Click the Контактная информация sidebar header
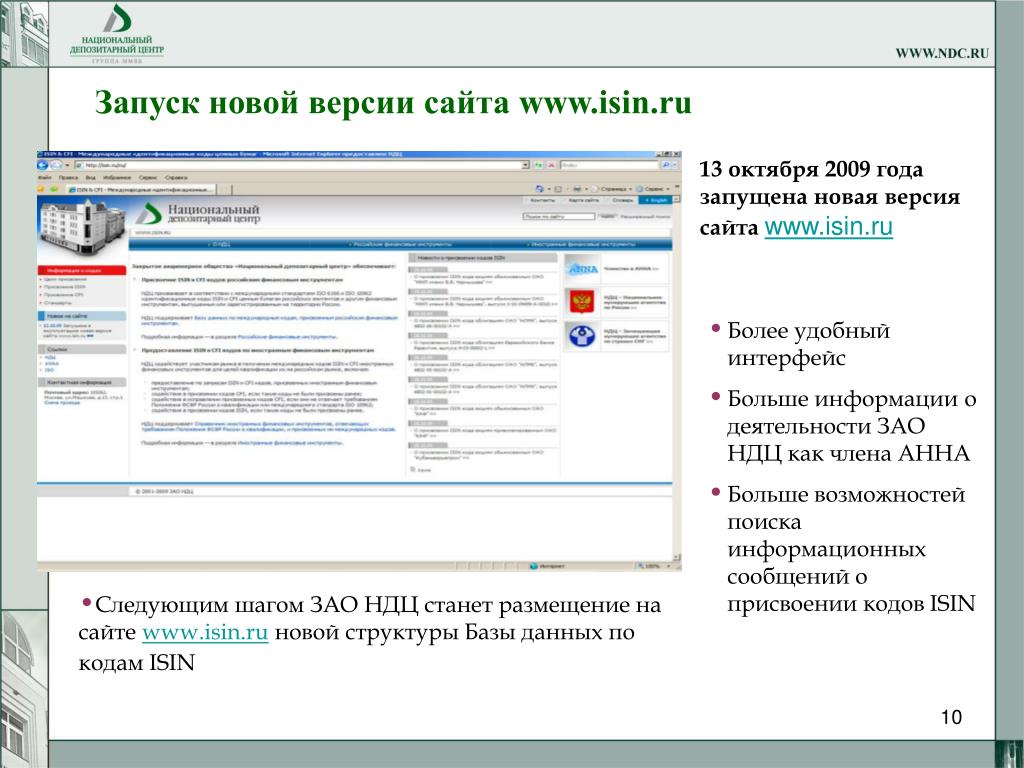Image resolution: width=1024 pixels, height=768 pixels. tap(82, 382)
